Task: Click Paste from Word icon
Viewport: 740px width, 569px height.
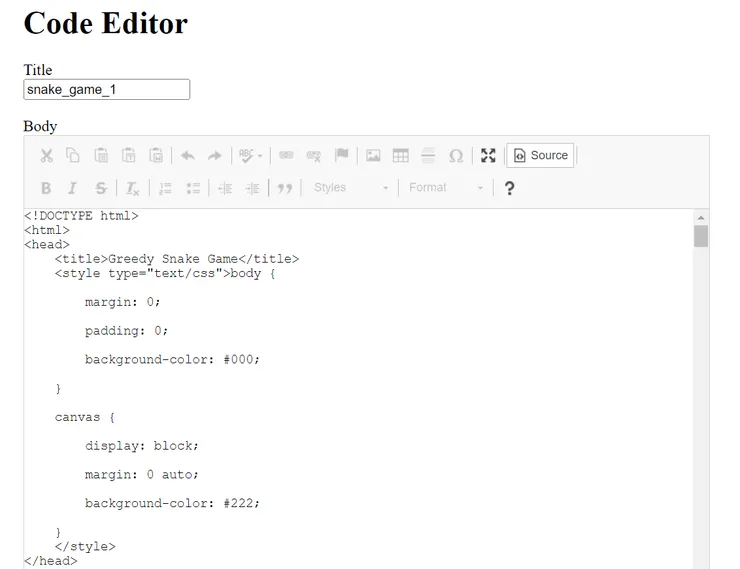Action: tap(156, 156)
